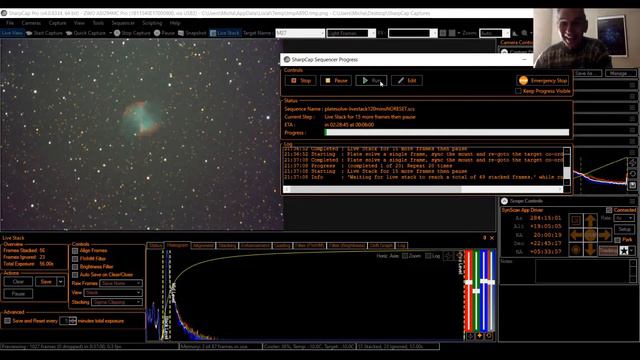Expand the Quick Capture dropdown arrow
The image size is (640, 360).
(x=111, y=33)
